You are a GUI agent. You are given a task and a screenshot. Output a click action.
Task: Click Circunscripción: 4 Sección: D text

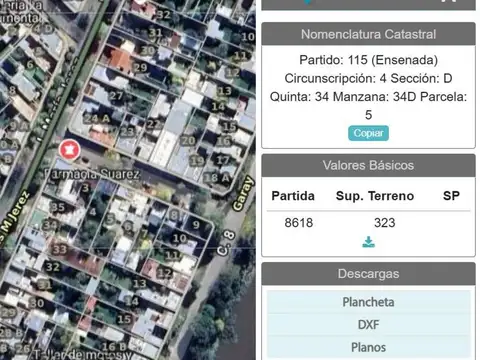click(x=368, y=78)
